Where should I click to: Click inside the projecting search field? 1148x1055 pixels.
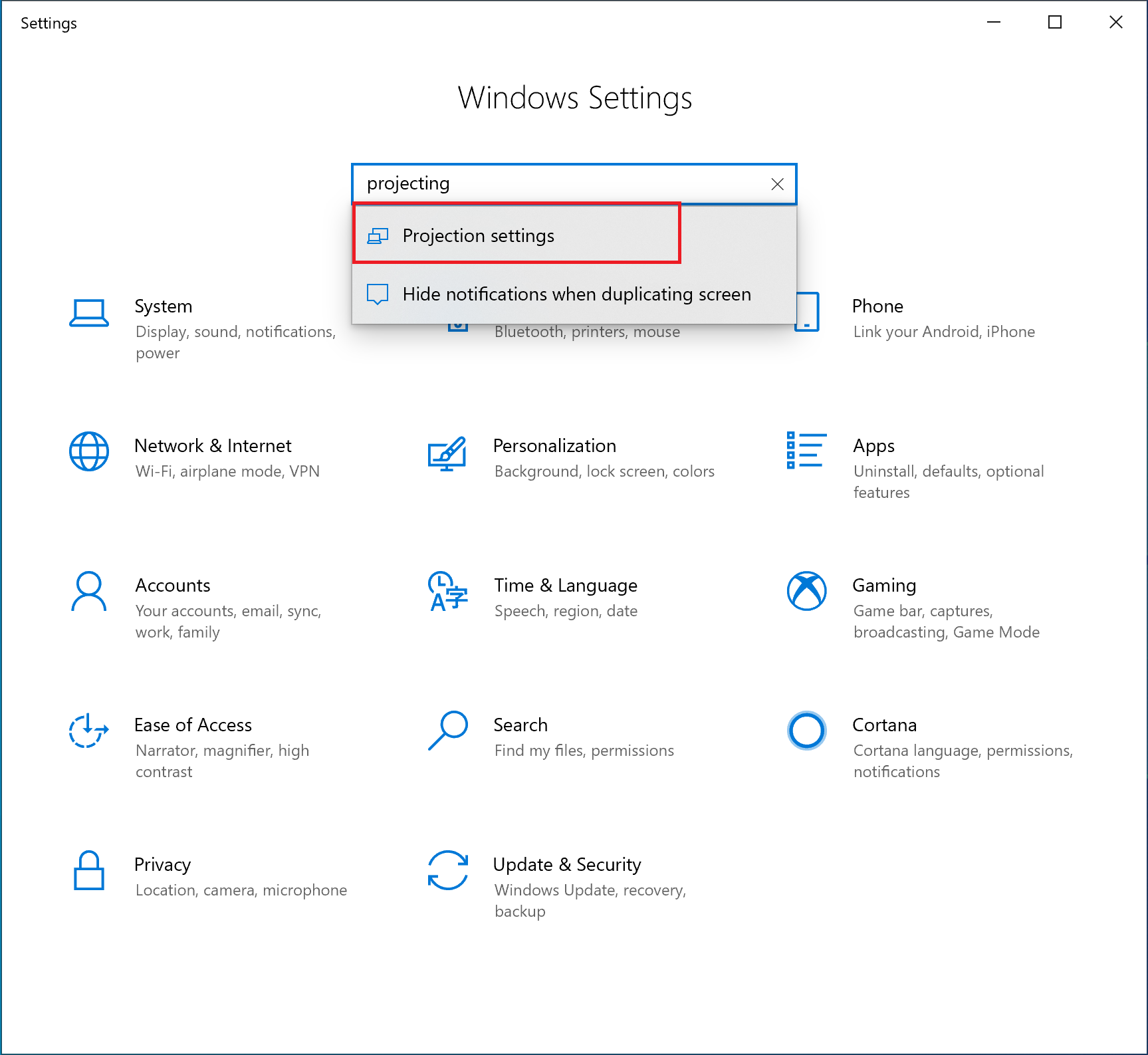point(558,183)
